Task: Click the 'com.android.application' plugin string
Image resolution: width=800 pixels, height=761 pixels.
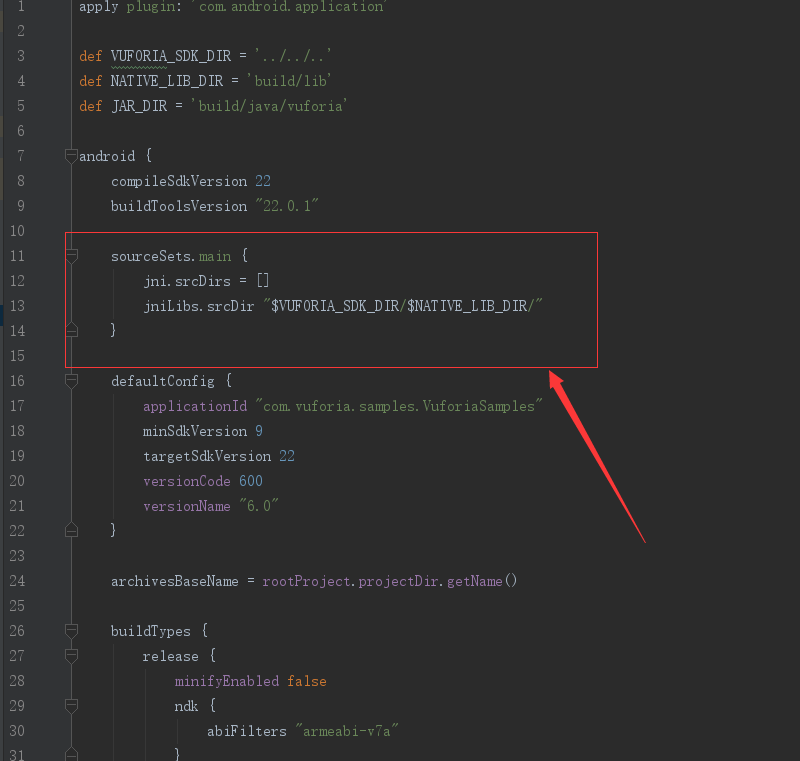Action: point(289,7)
